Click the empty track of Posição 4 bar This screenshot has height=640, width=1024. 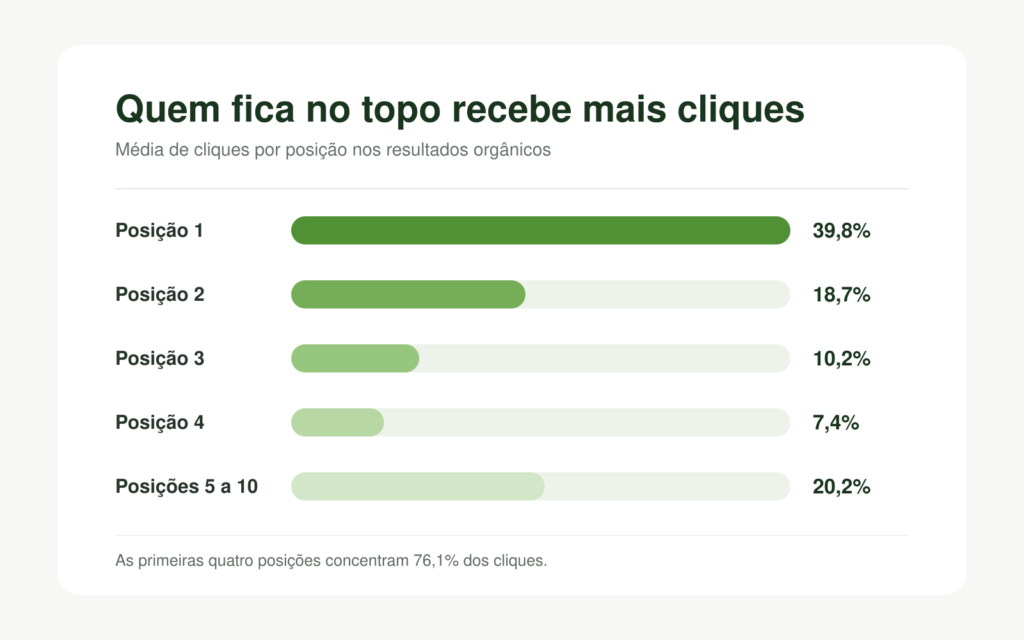[x=587, y=423]
